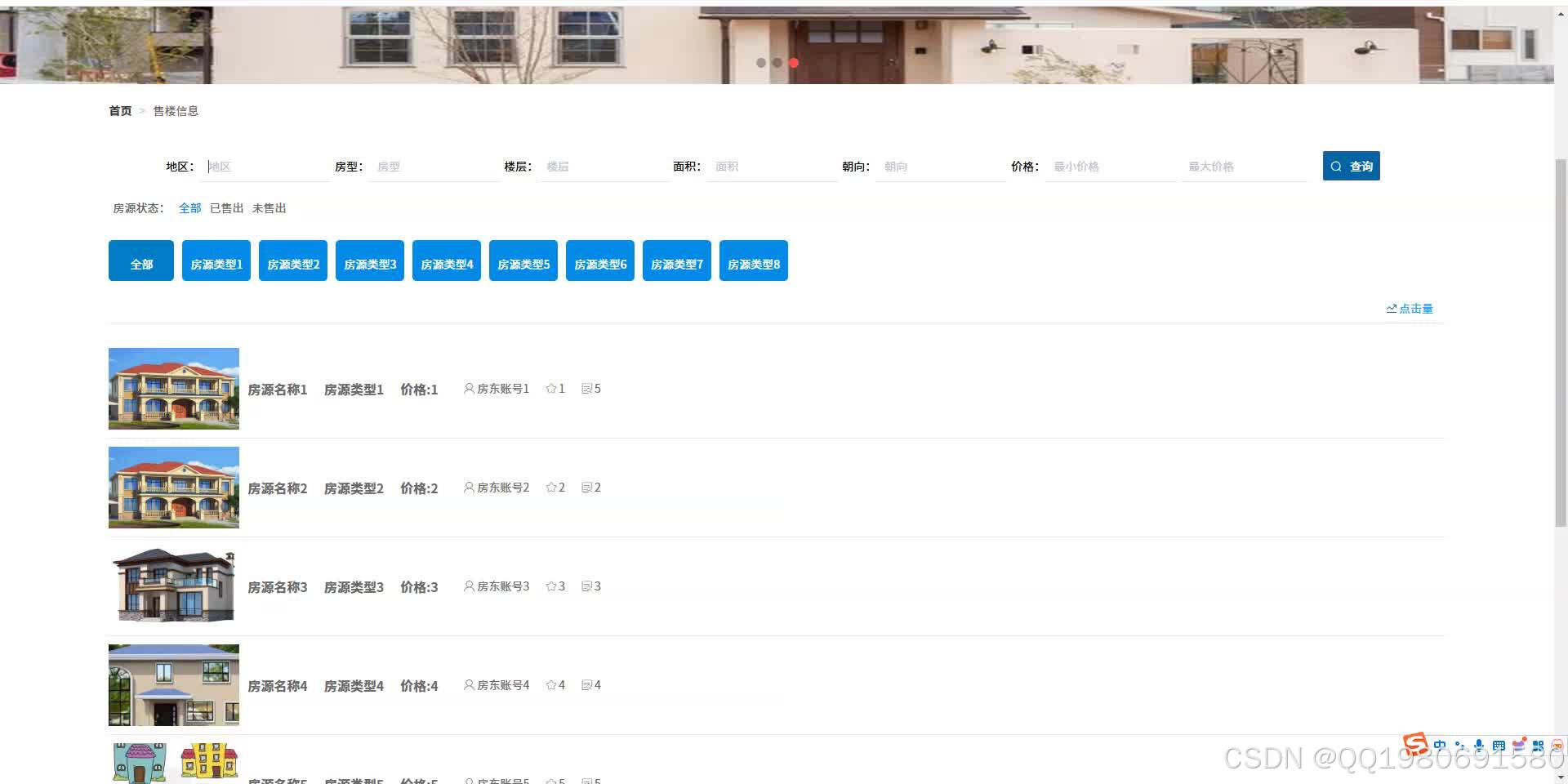
Task: Click the 查询 search button
Action: (x=1352, y=166)
